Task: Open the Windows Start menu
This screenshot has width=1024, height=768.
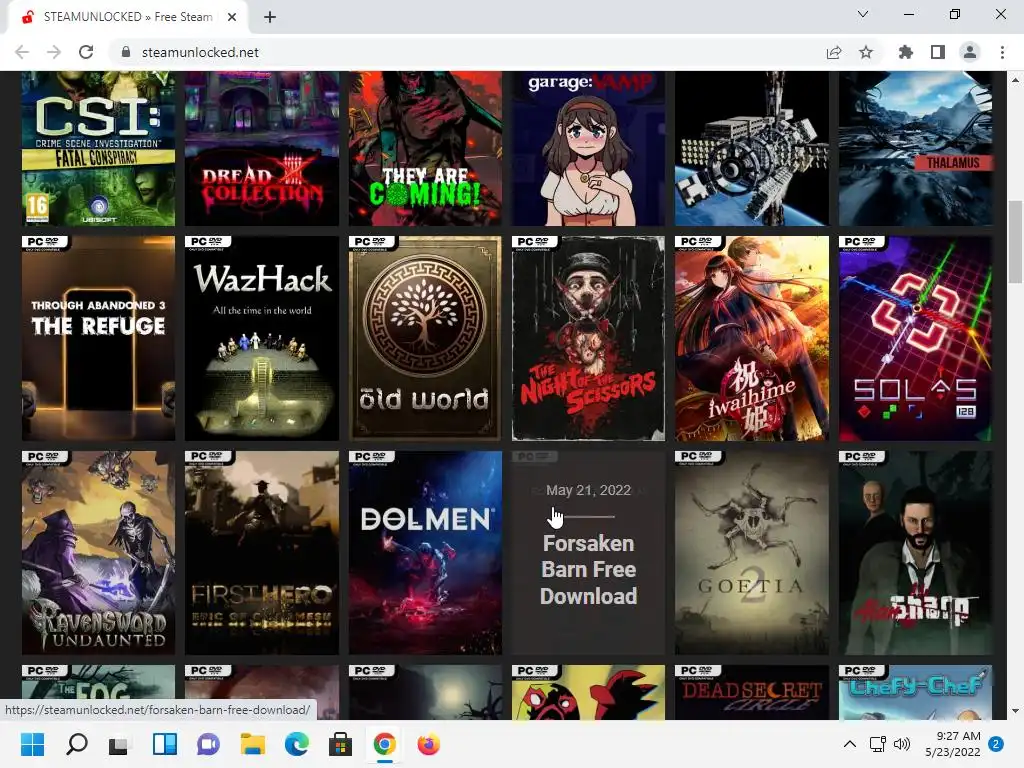Action: point(33,744)
